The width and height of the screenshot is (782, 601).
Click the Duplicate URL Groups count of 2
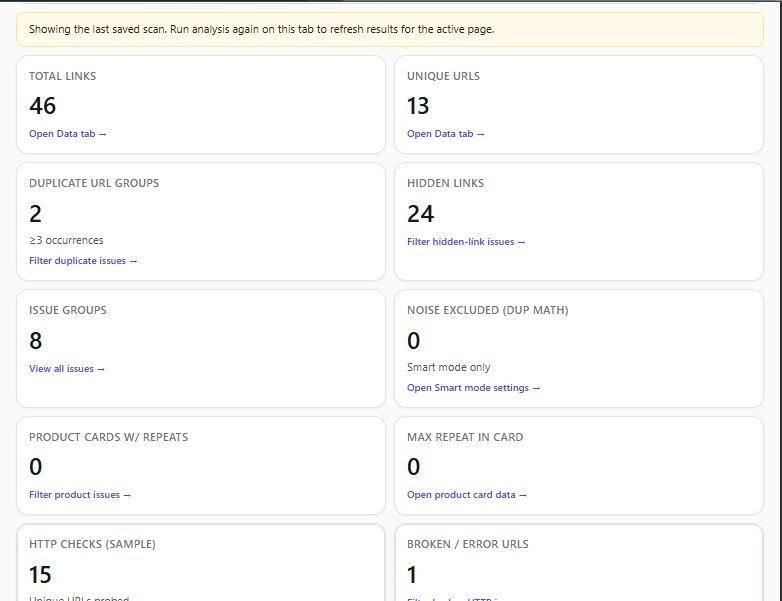click(36, 213)
